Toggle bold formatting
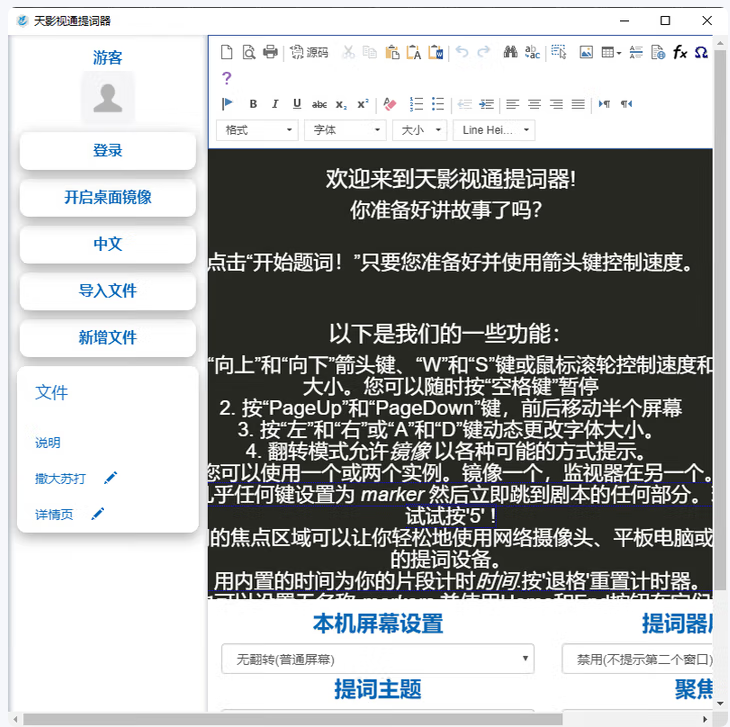Image resolution: width=730 pixels, height=727 pixels. [x=253, y=104]
